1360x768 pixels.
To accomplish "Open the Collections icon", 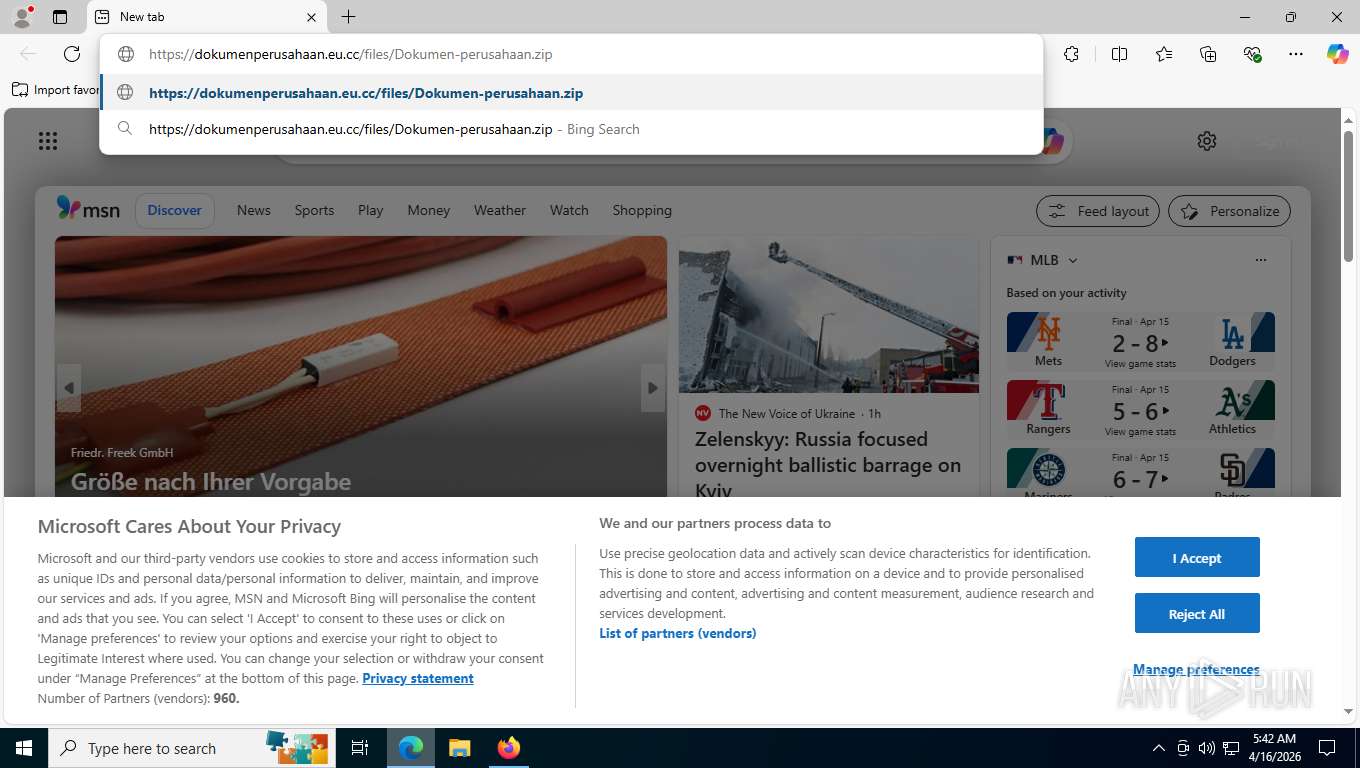I will coord(1208,54).
